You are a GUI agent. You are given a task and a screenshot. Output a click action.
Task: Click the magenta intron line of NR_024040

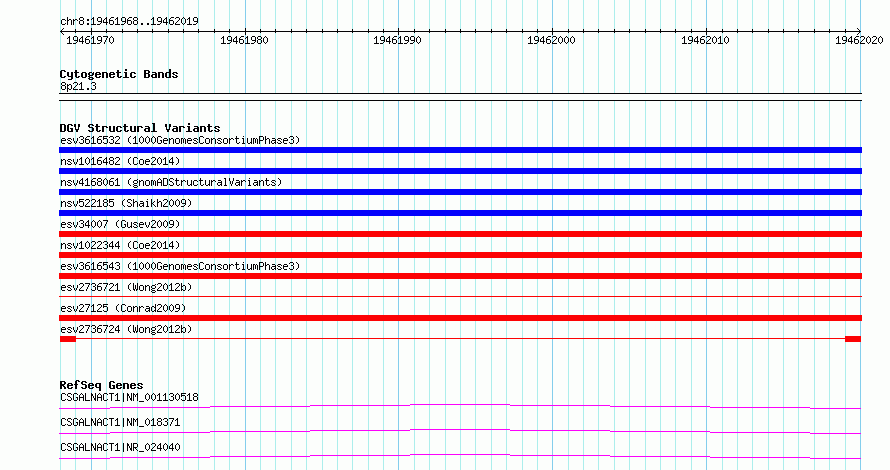460,456
